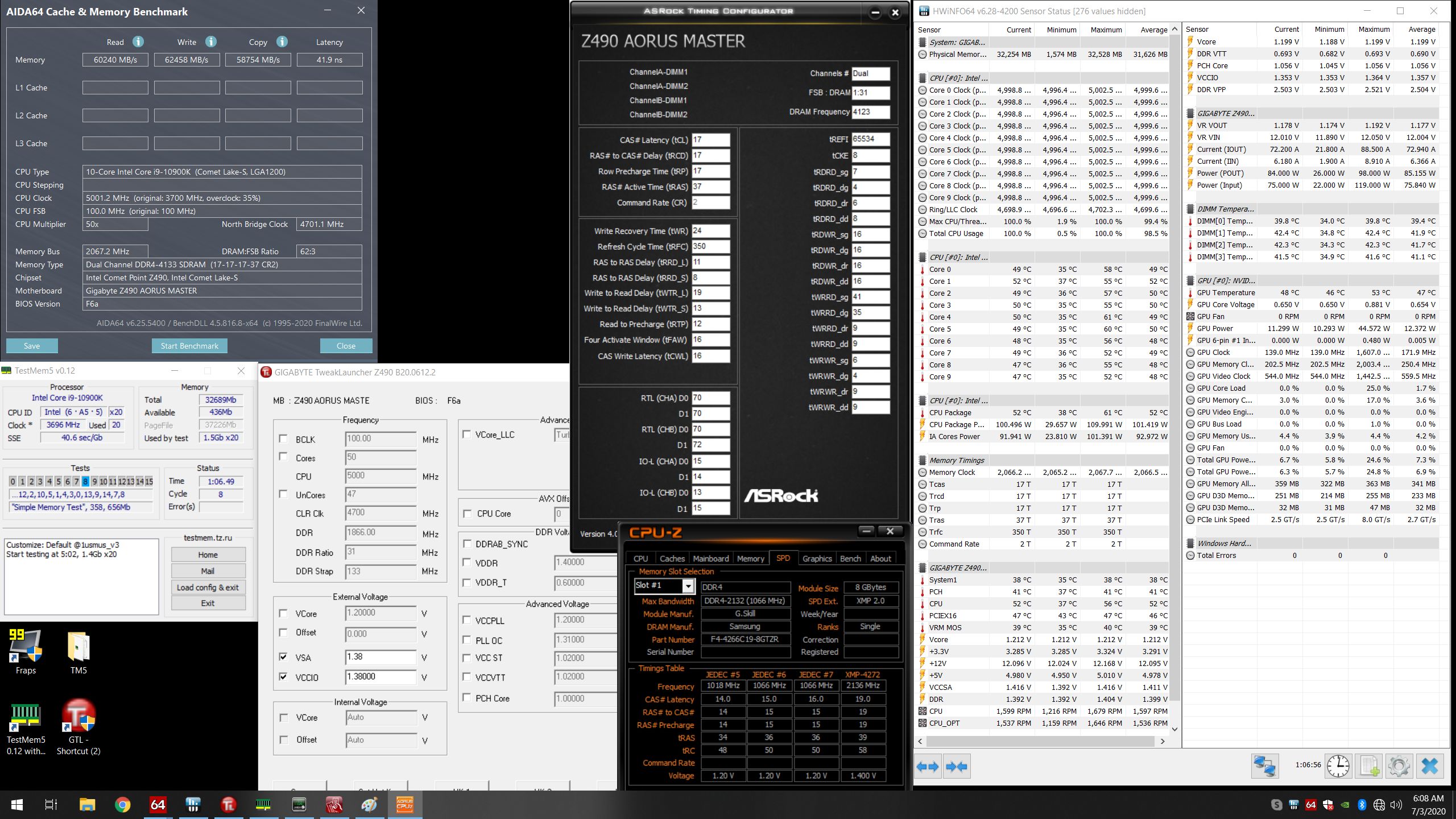Uncheck the VSA voltage checkbox
1456x819 pixels.
point(283,657)
